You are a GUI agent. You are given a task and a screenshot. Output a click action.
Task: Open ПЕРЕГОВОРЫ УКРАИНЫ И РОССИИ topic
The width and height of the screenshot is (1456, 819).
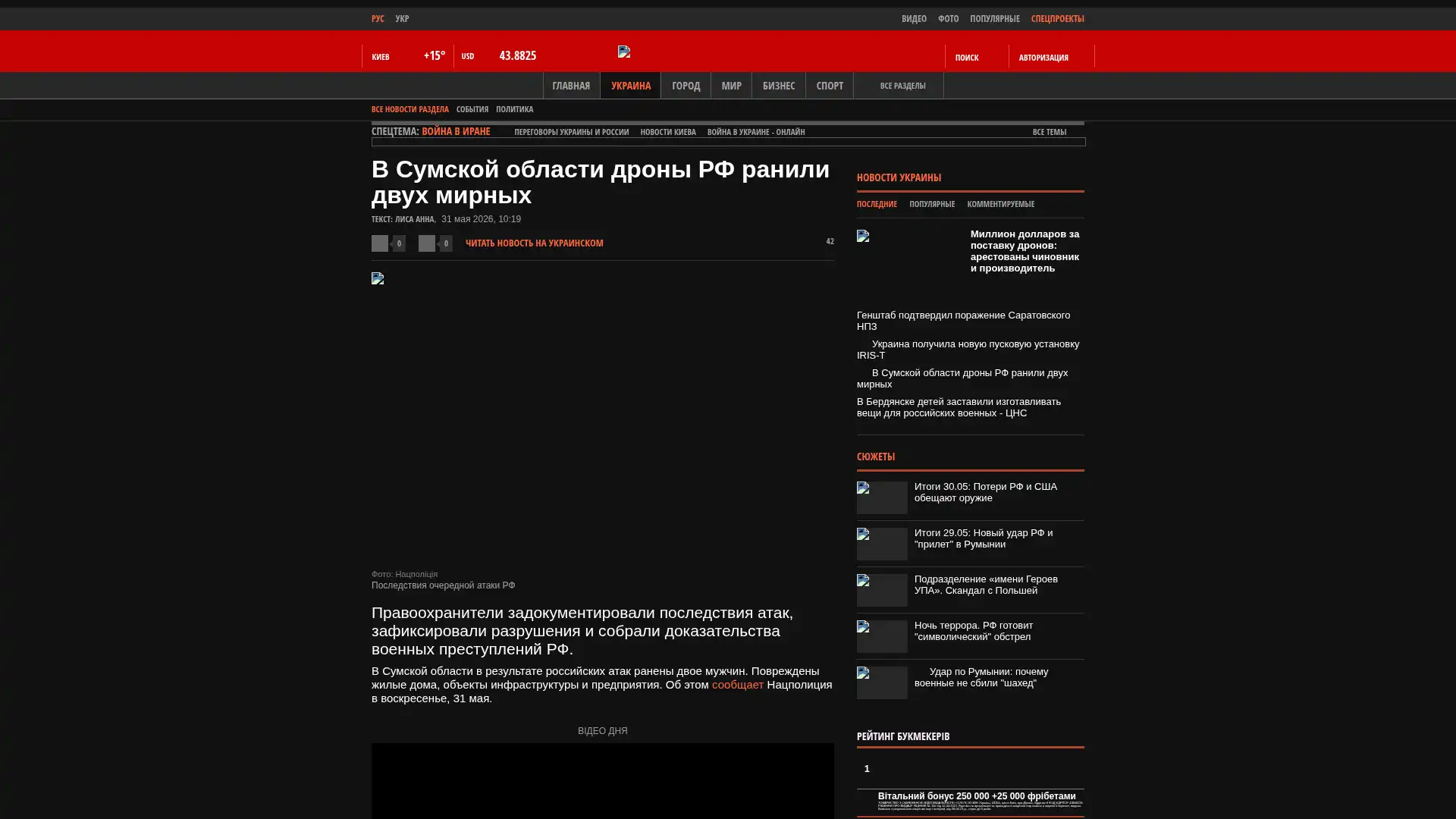[x=571, y=132]
